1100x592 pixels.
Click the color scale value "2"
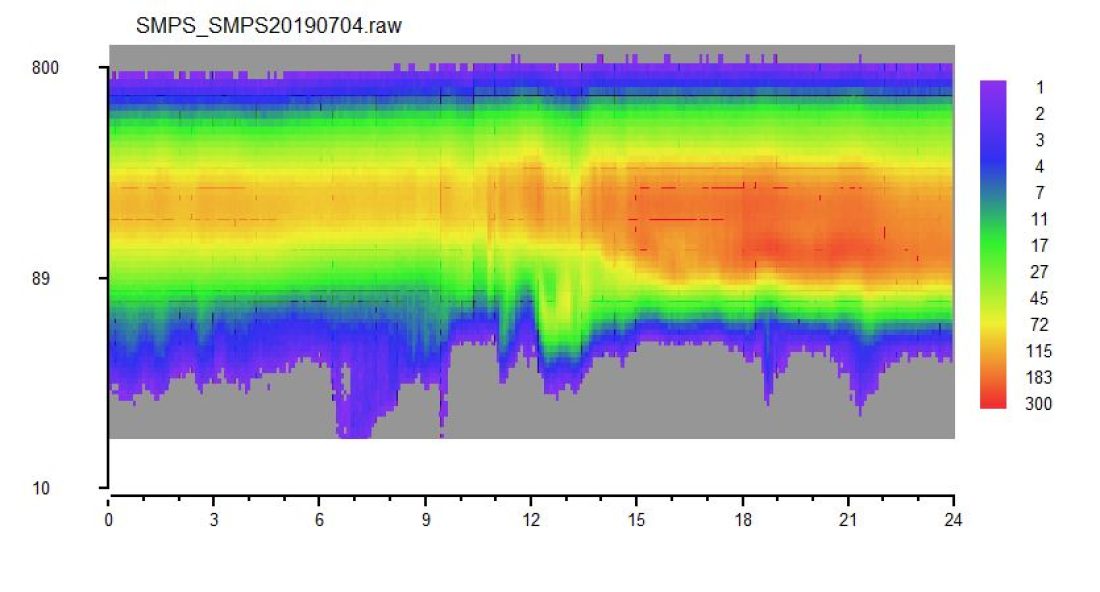pos(1040,114)
